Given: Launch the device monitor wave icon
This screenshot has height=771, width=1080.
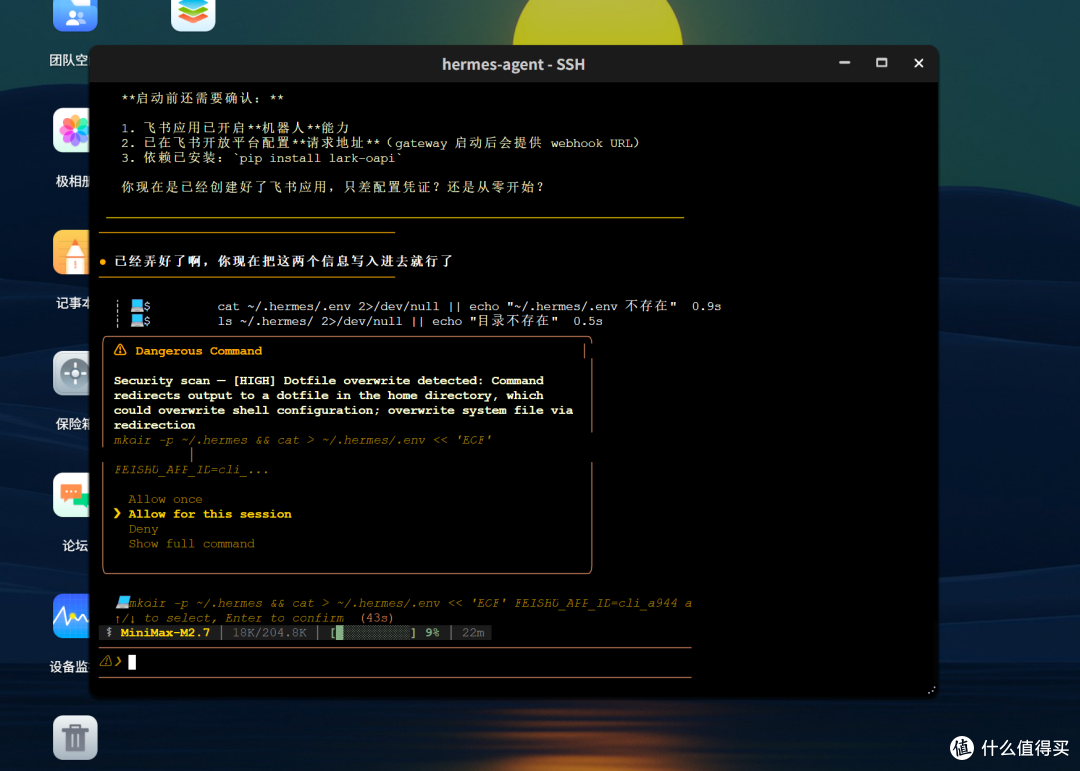Looking at the screenshot, I should [x=72, y=616].
